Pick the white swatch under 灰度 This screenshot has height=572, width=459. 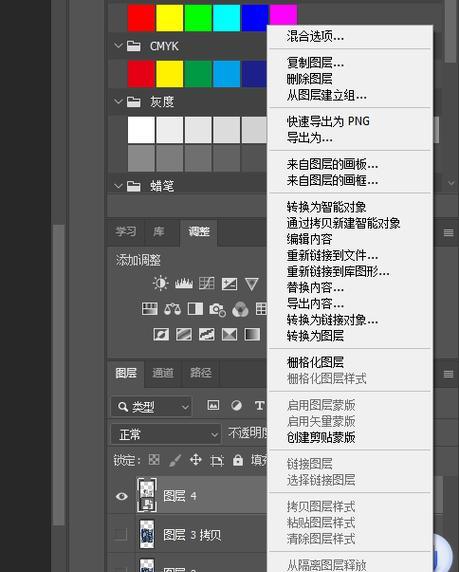141,130
